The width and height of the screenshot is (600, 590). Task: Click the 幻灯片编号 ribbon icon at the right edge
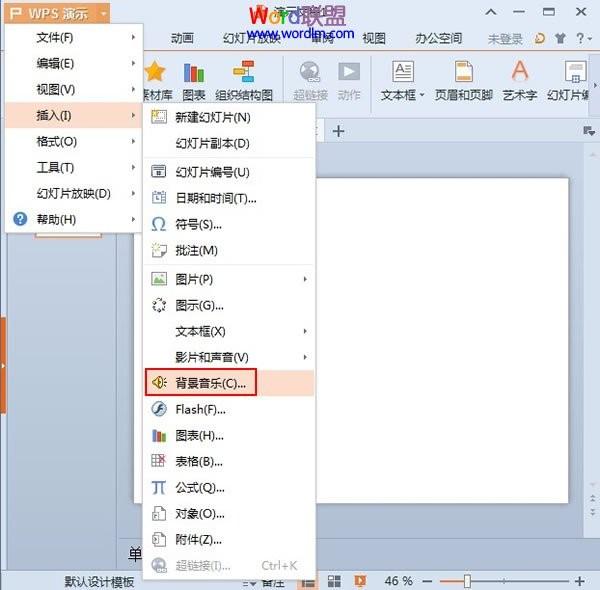(x=575, y=72)
